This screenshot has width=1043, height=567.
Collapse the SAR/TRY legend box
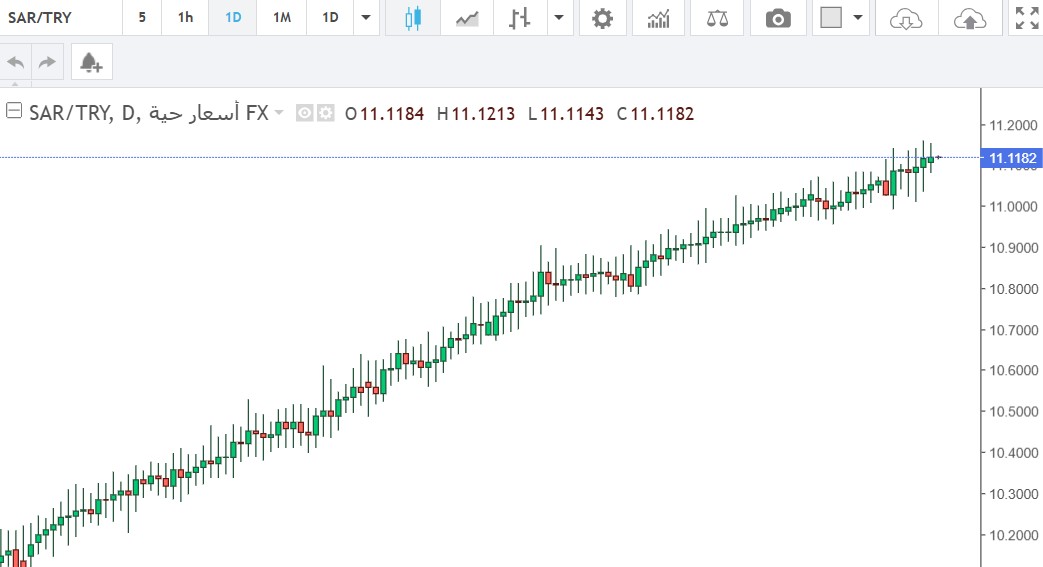click(x=14, y=112)
